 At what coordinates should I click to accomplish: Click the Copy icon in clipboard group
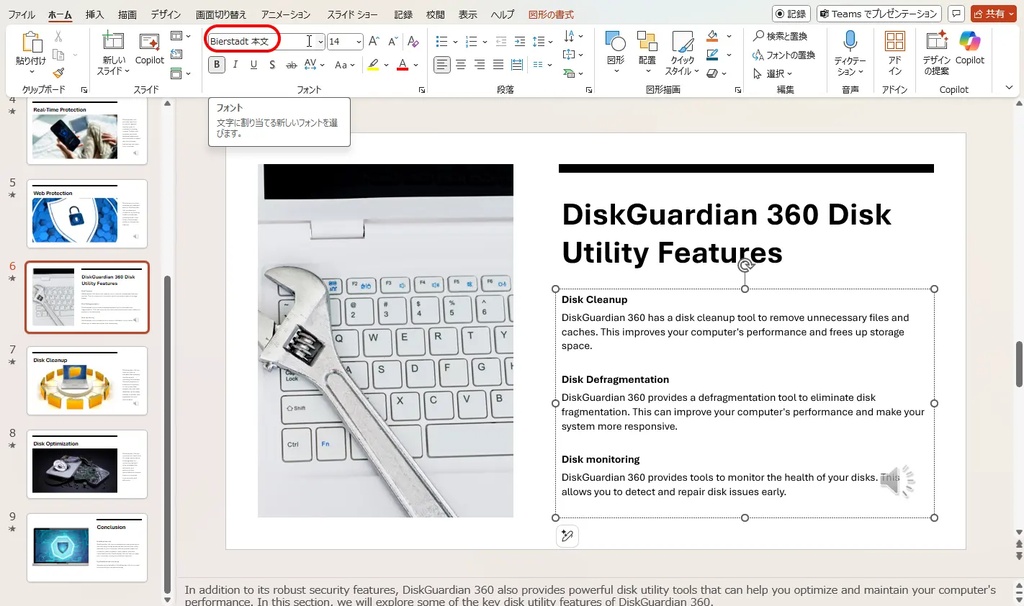pyautogui.click(x=58, y=55)
